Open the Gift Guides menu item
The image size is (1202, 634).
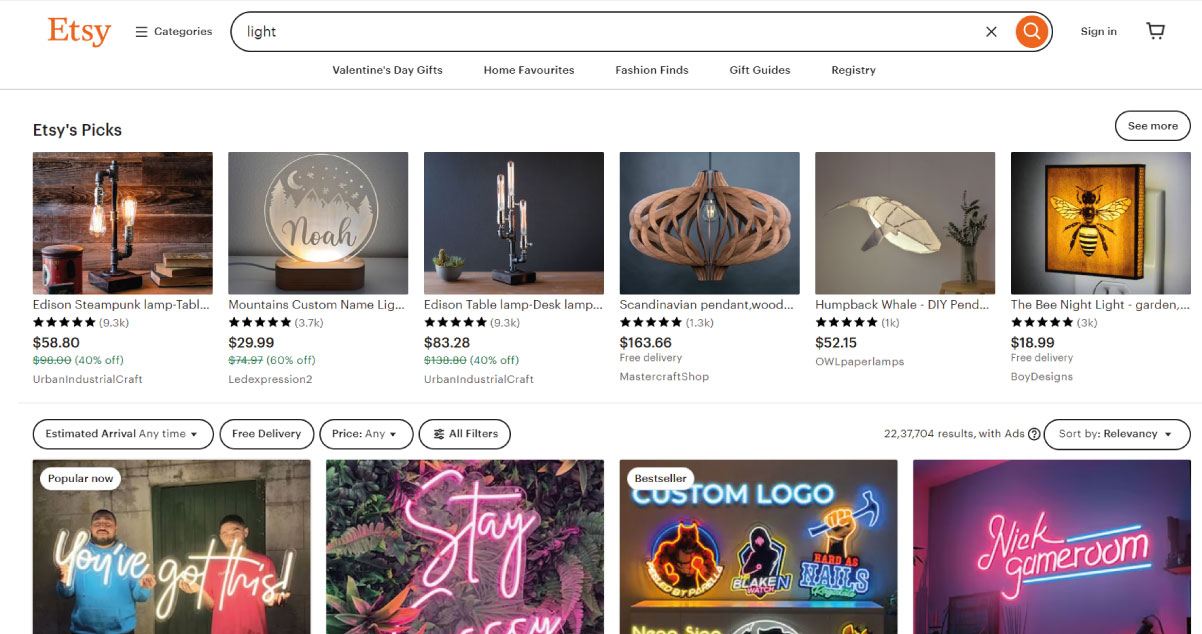[760, 70]
